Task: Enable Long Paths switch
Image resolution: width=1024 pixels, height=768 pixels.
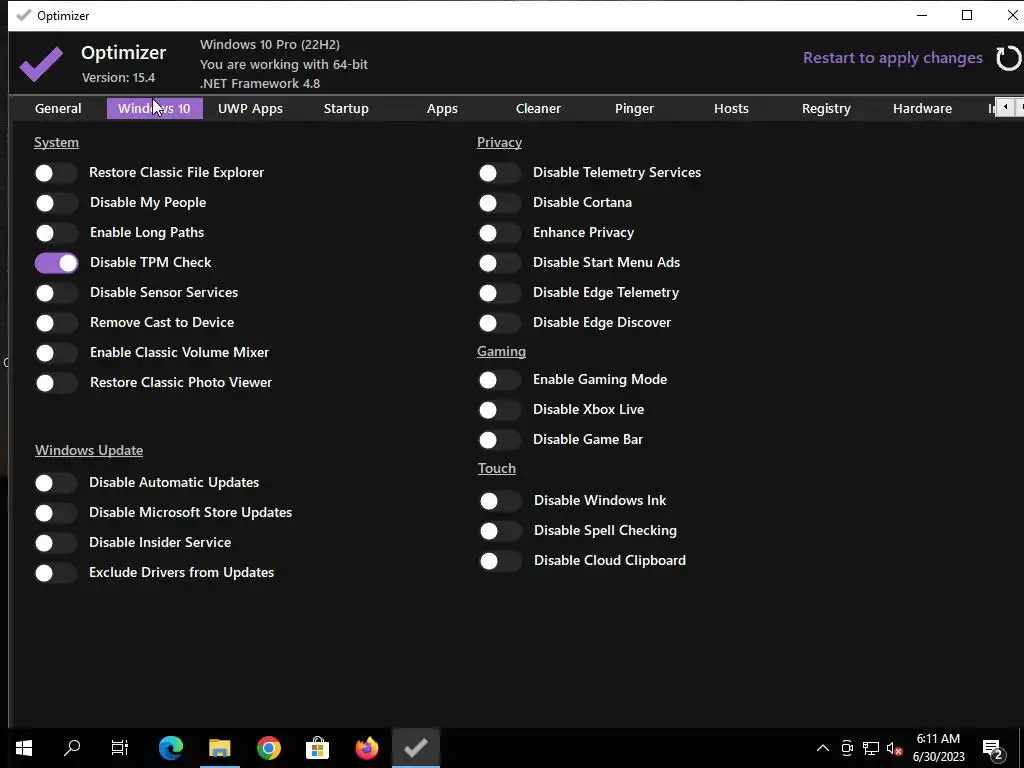Action: pos(56,233)
